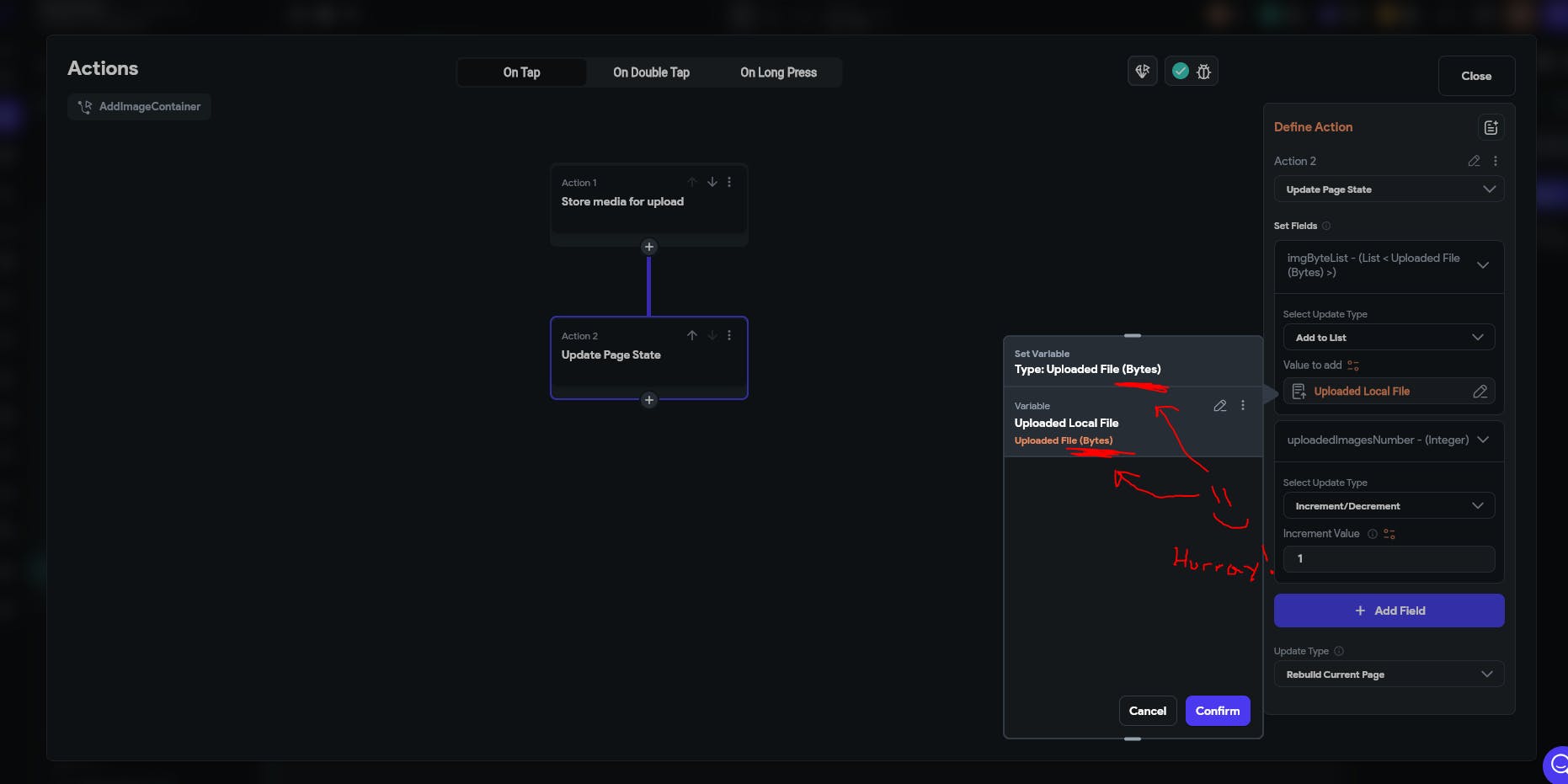Click the info icon next to Set Fields
The image size is (1568, 784).
tap(1326, 226)
